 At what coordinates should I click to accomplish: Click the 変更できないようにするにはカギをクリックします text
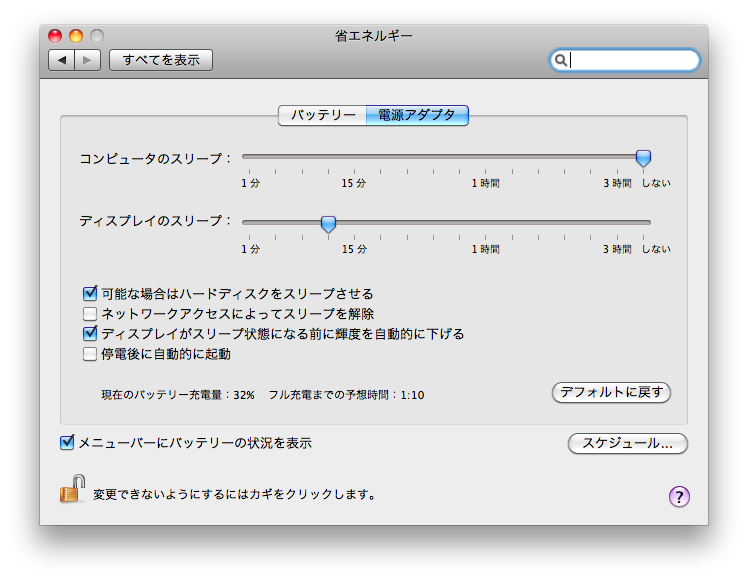pyautogui.click(x=234, y=494)
